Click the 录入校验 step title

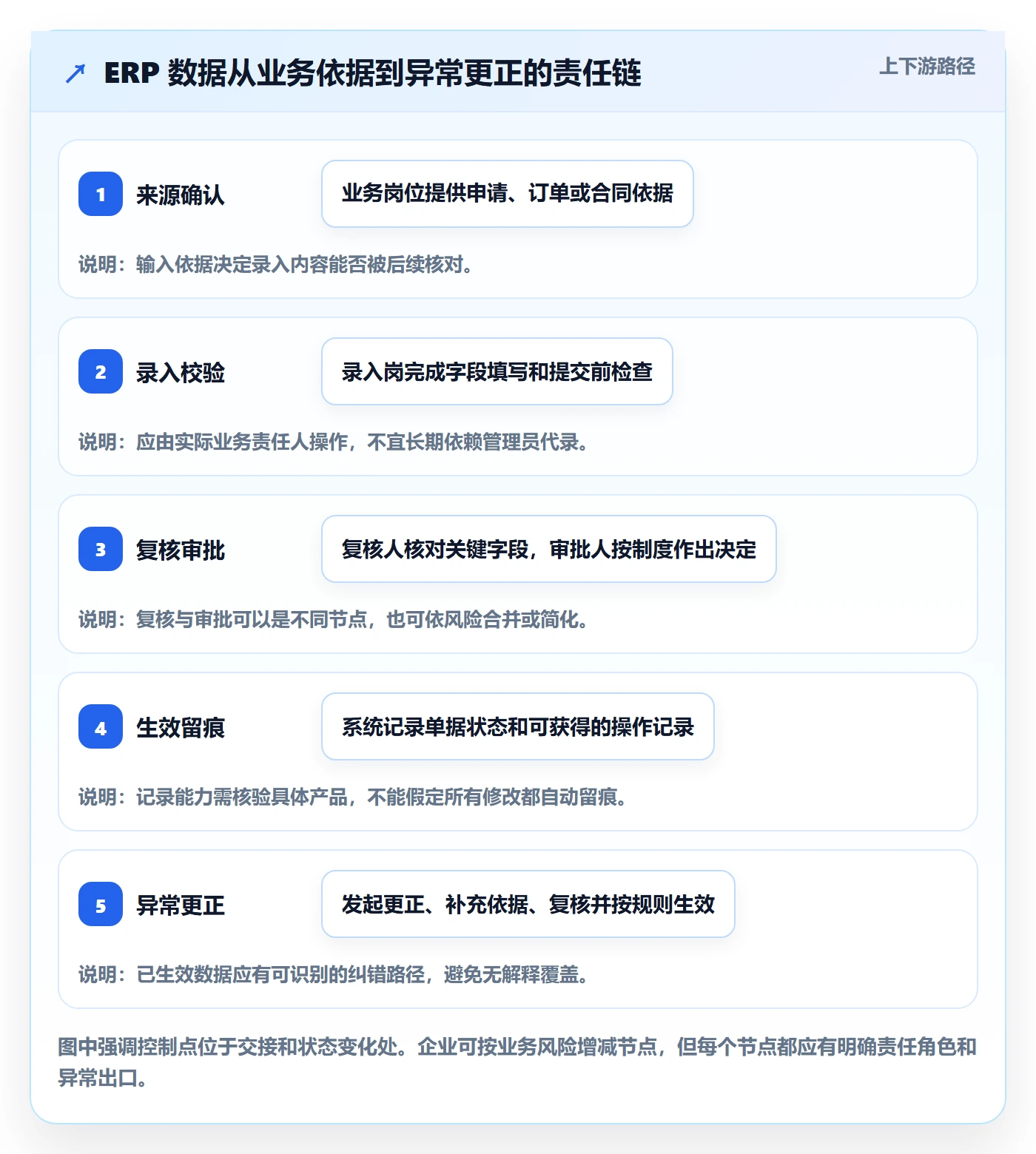181,372
